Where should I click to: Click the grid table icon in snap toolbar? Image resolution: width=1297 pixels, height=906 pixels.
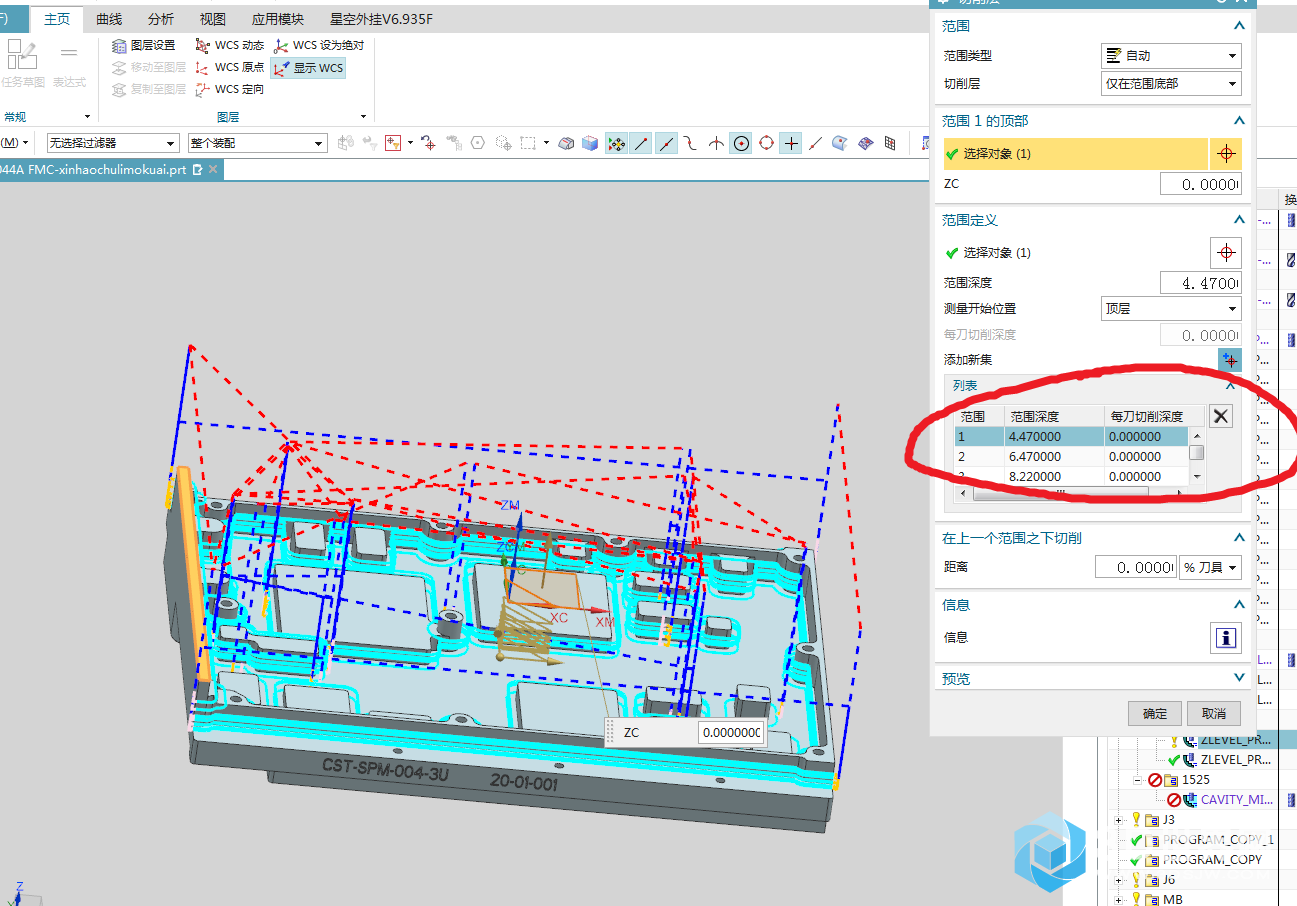click(890, 143)
